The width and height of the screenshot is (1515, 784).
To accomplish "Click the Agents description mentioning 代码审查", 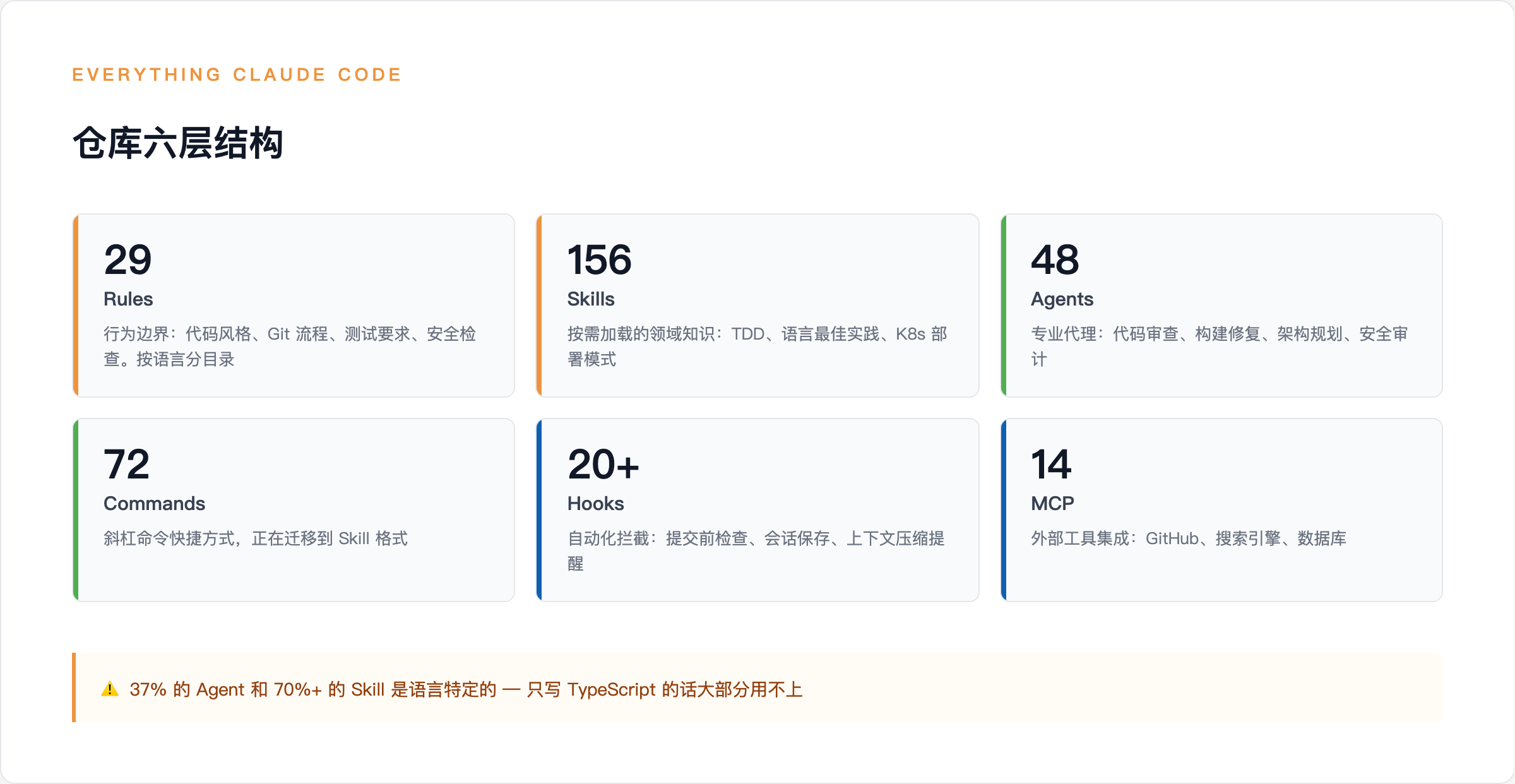I will [x=1220, y=334].
